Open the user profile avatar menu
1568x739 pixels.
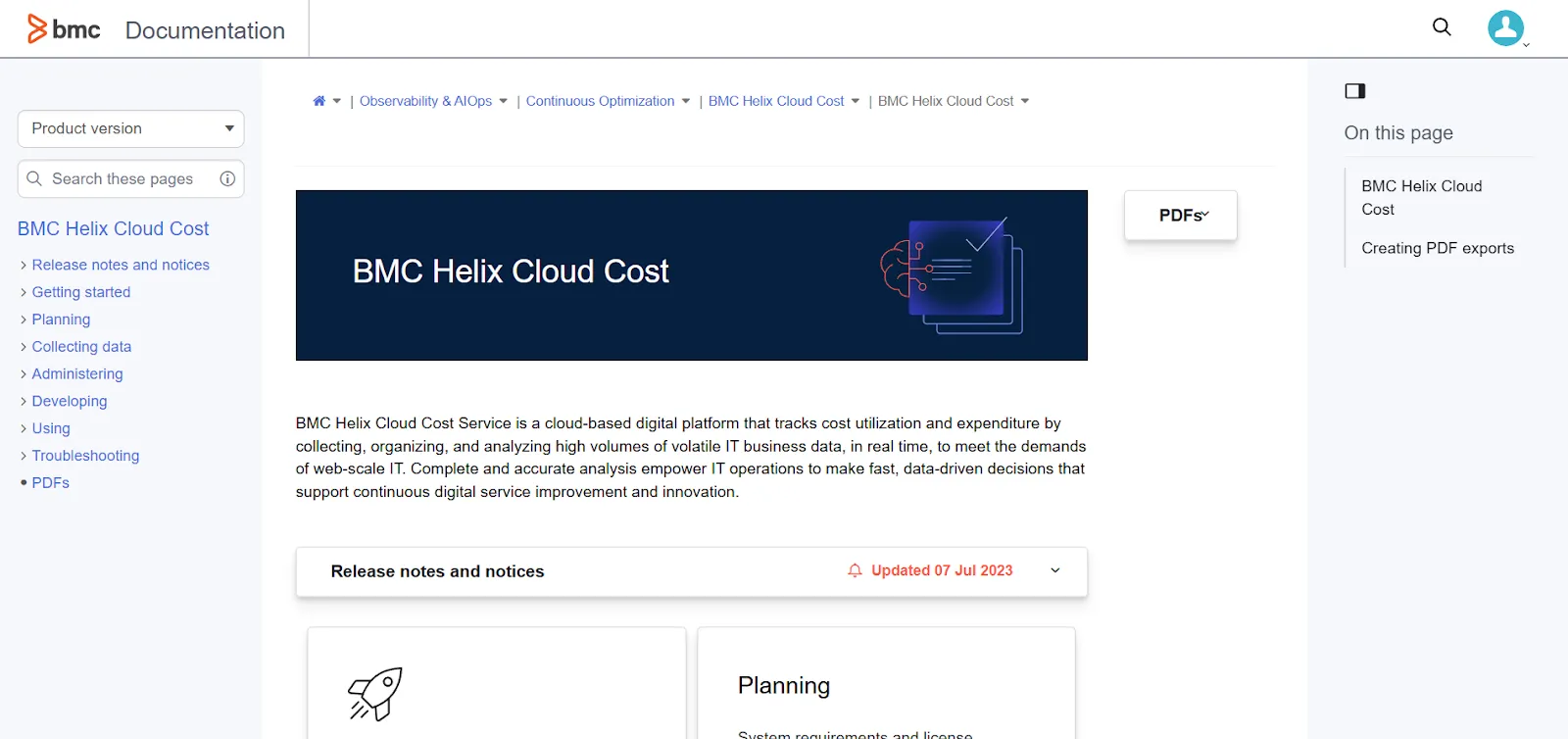click(x=1505, y=28)
